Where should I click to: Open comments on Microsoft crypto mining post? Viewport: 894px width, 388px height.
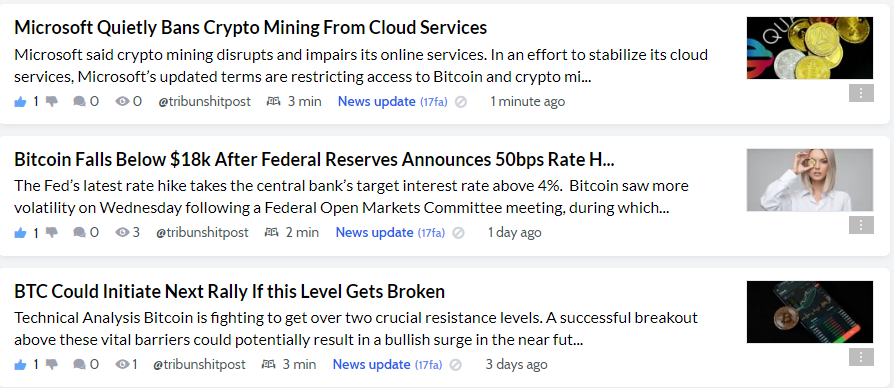click(x=80, y=102)
